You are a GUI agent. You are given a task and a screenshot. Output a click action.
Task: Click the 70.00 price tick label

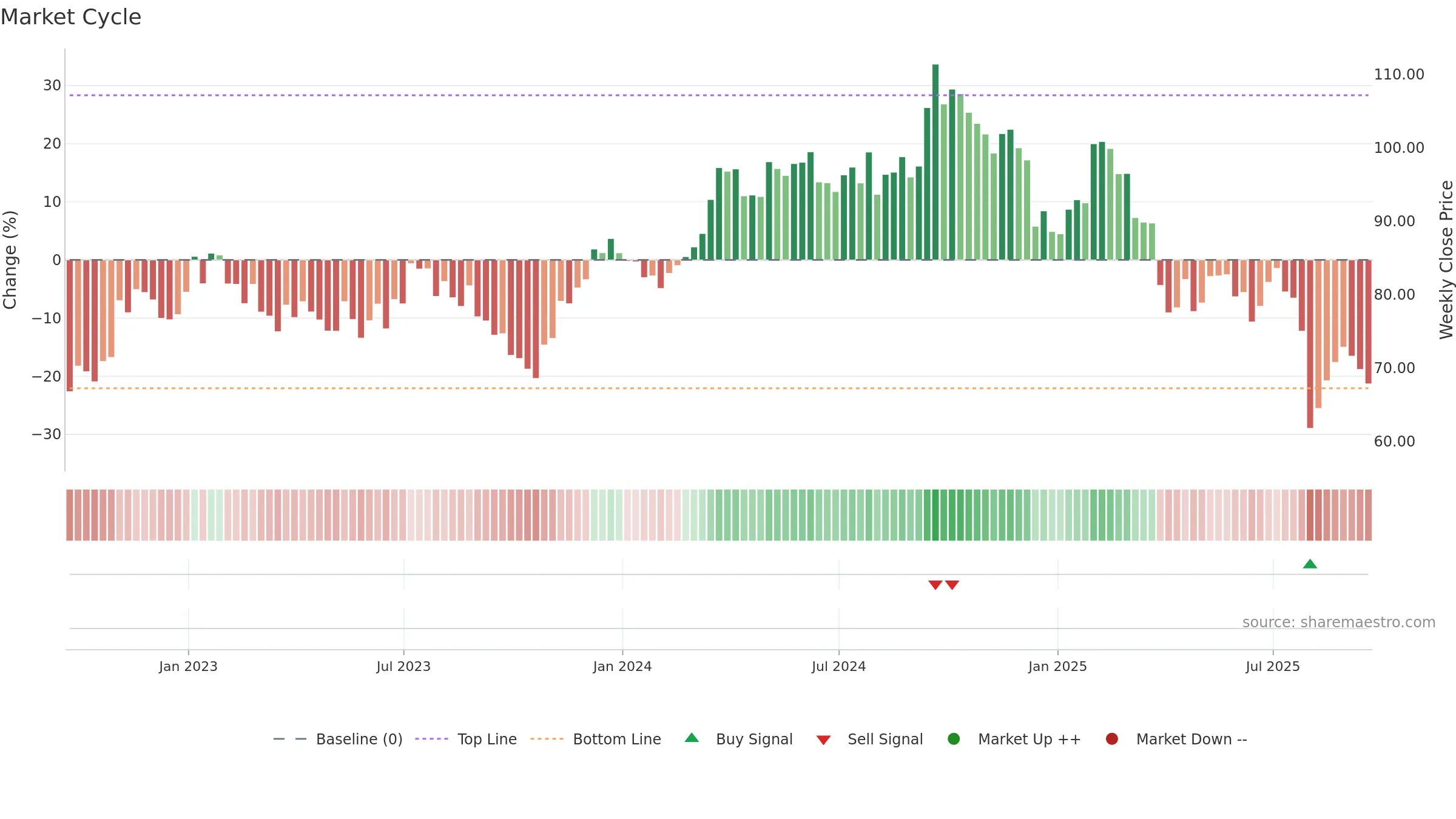tap(1395, 368)
